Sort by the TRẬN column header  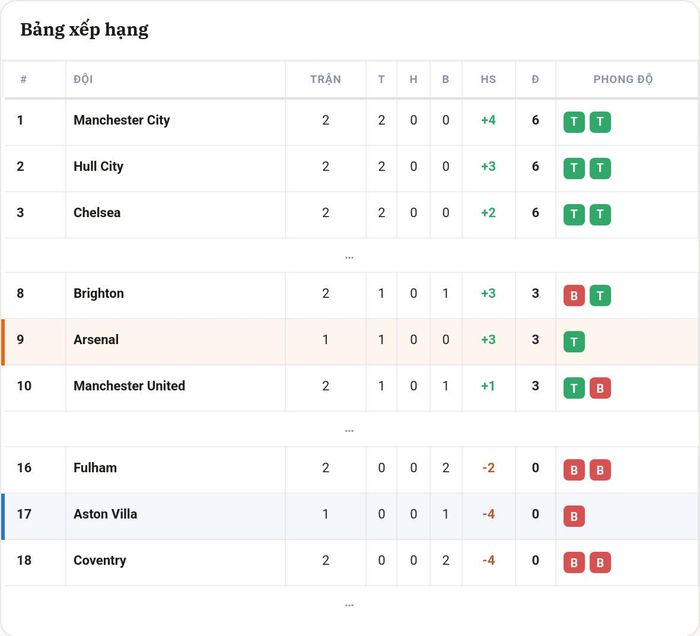tap(325, 79)
